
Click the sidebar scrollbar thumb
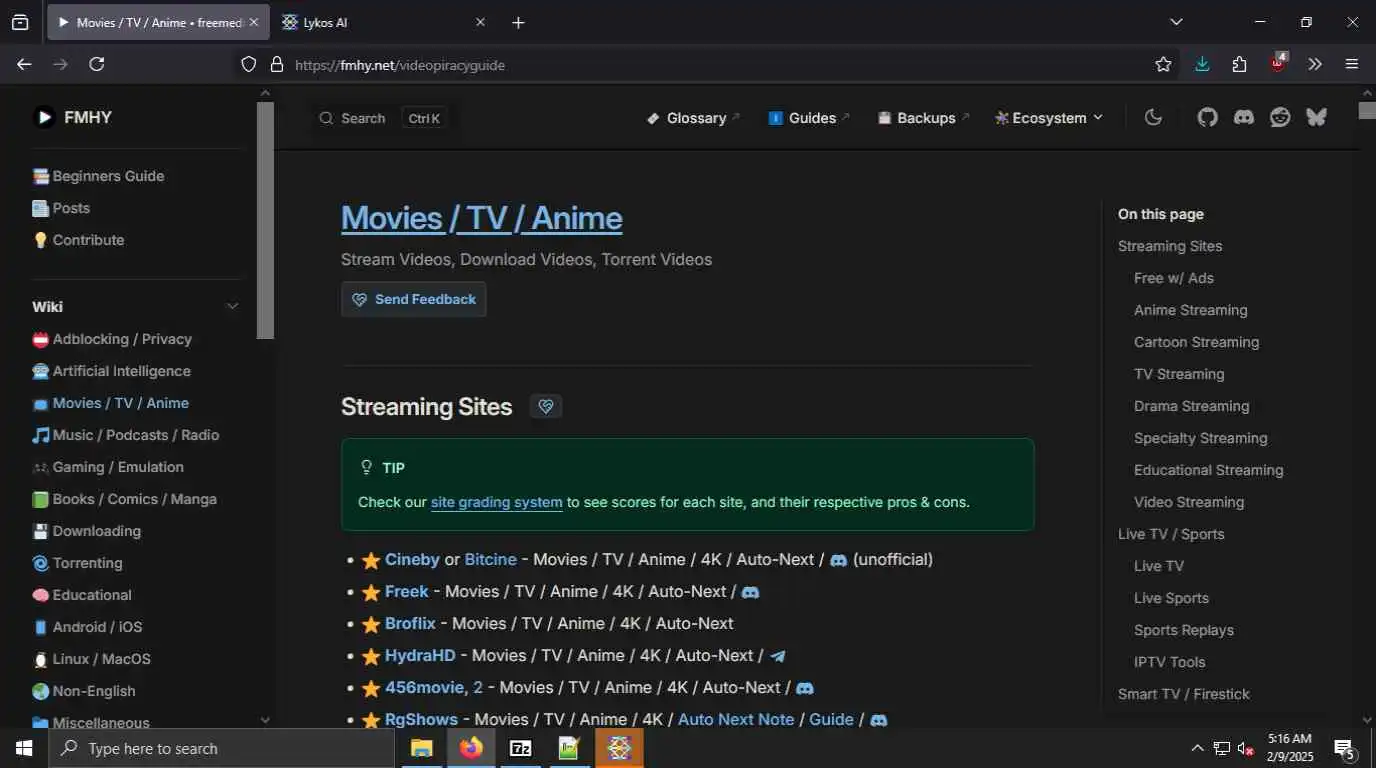click(265, 220)
